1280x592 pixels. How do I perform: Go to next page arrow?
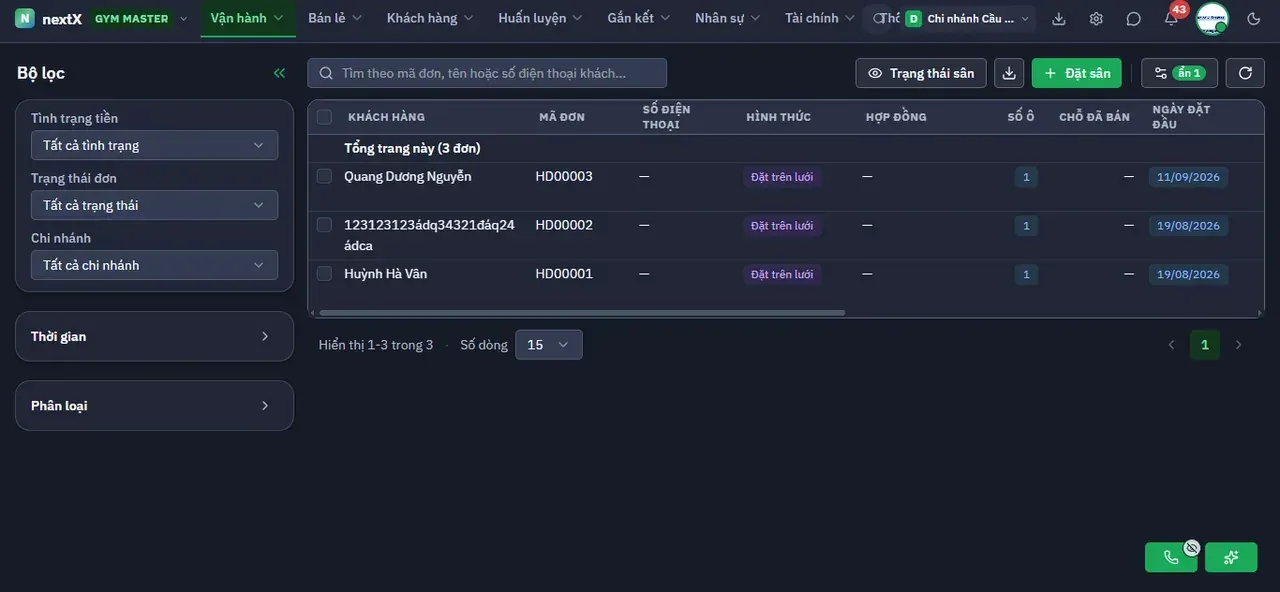[1238, 345]
